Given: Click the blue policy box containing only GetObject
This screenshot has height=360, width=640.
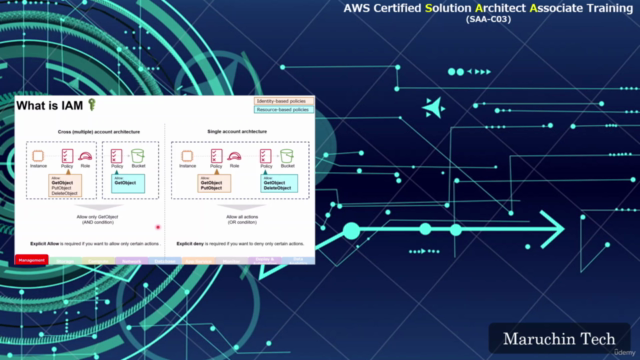Looking at the screenshot, I should [x=128, y=183].
